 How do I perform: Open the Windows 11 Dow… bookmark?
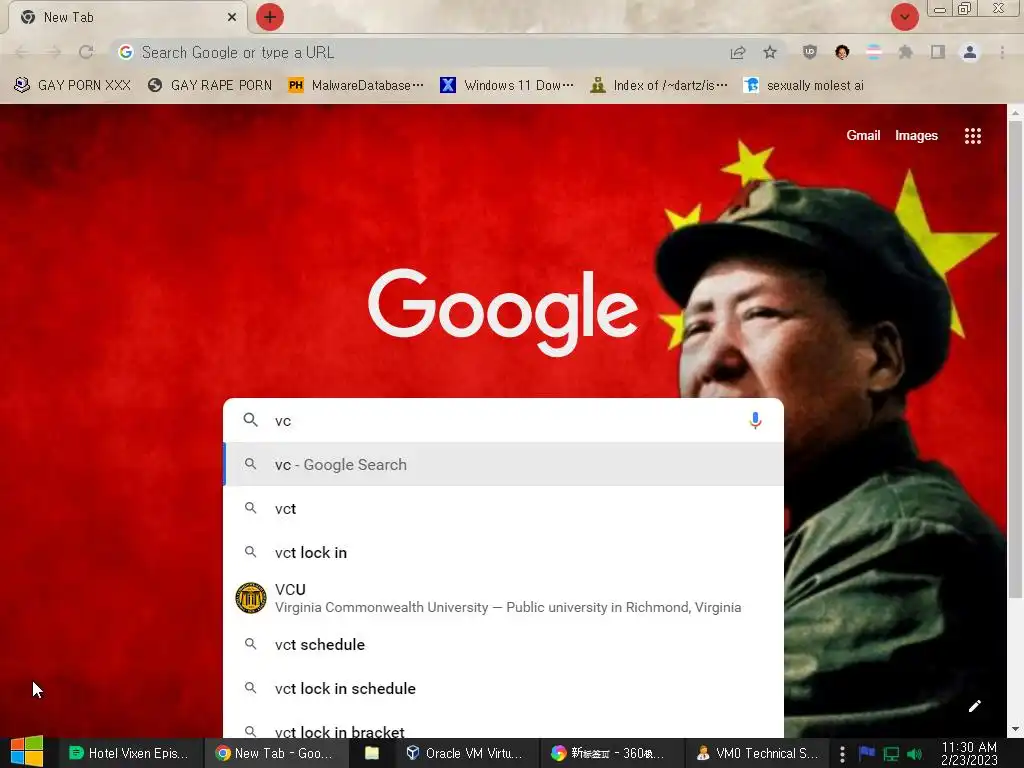(507, 85)
